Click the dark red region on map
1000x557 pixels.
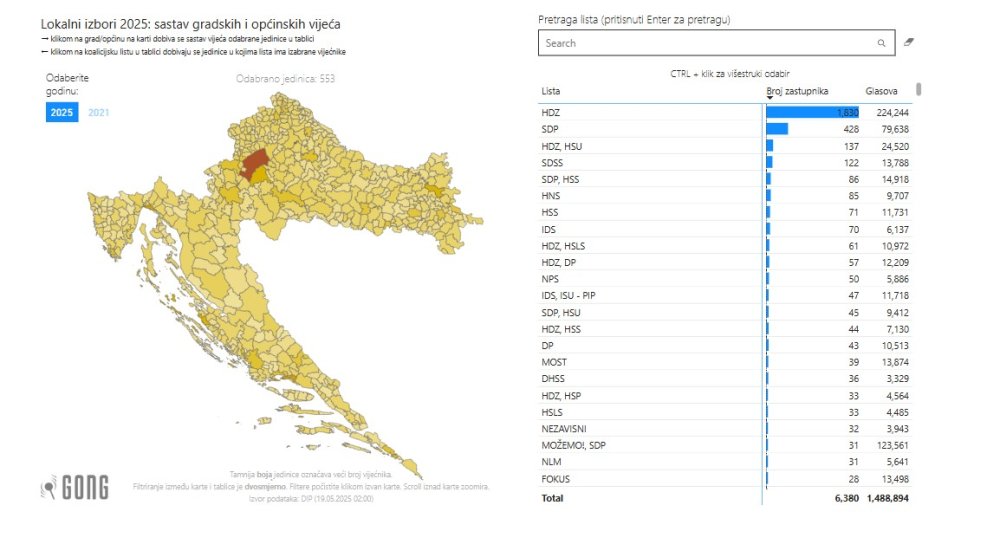click(x=254, y=163)
